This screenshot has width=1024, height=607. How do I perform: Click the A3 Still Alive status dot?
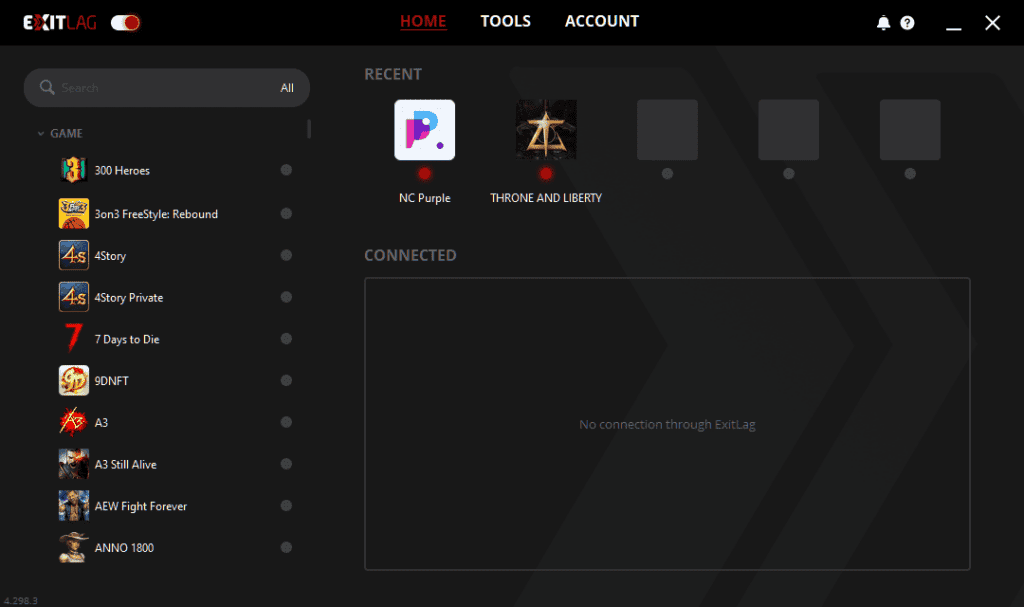click(x=286, y=464)
